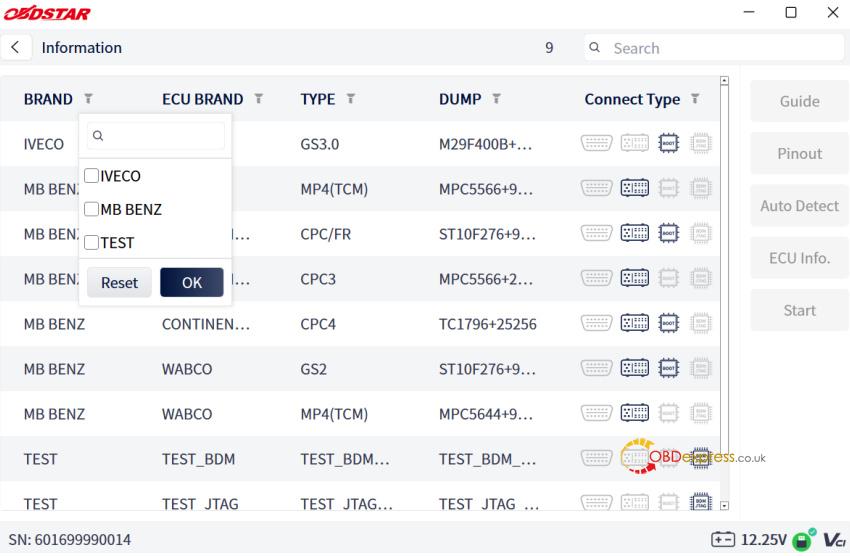Click the BDM/JTAG chip icon in WABCO GS2 row

(x=700, y=368)
